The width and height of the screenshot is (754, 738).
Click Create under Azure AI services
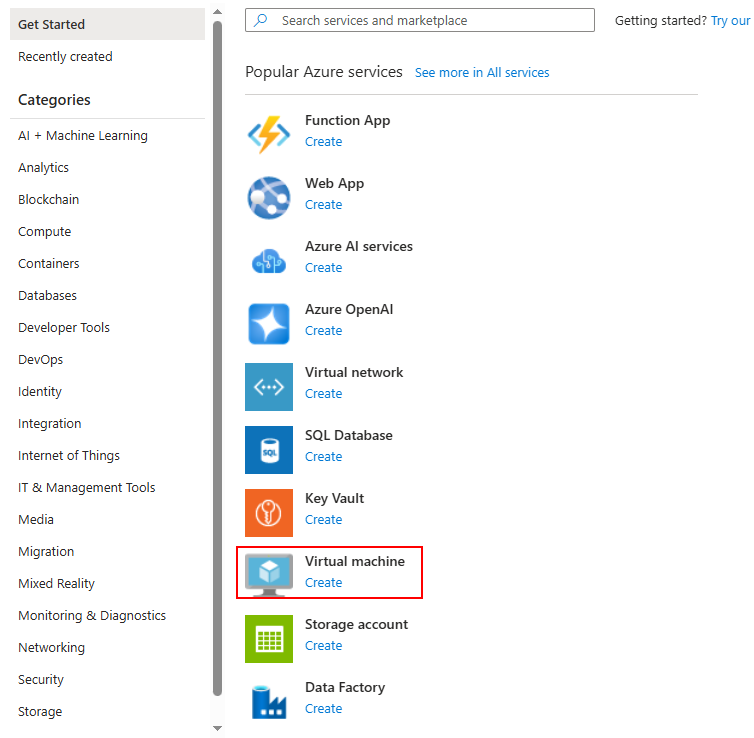(x=324, y=268)
